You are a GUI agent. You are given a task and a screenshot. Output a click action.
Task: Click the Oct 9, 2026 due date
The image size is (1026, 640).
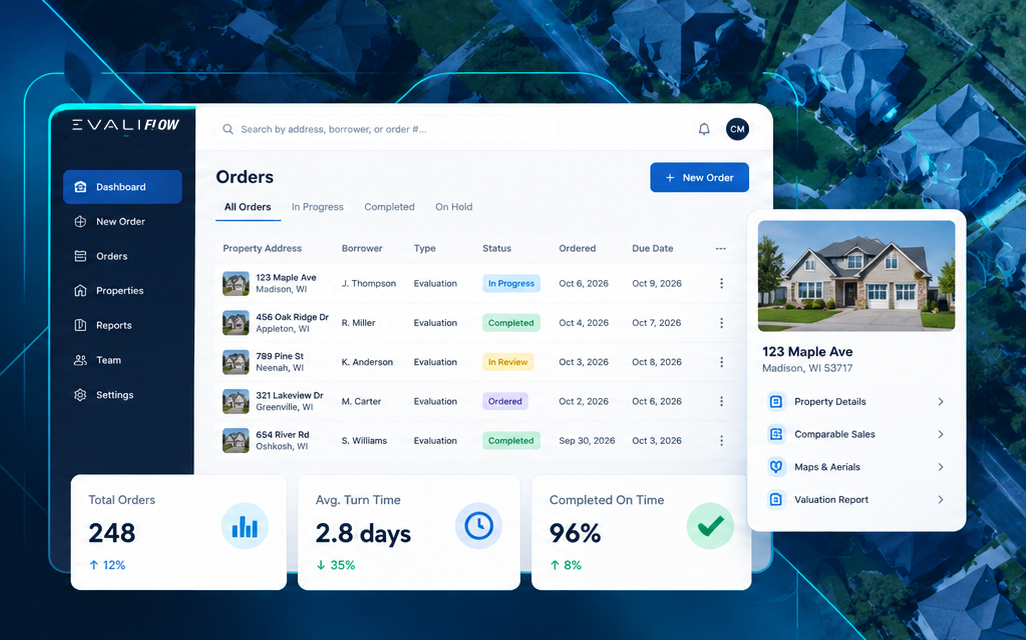pyautogui.click(x=657, y=283)
